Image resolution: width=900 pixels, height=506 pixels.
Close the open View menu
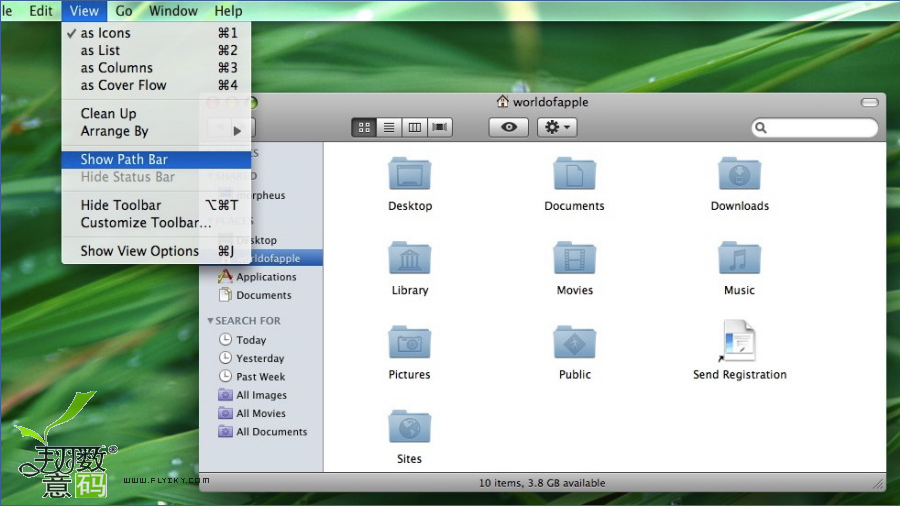(84, 11)
